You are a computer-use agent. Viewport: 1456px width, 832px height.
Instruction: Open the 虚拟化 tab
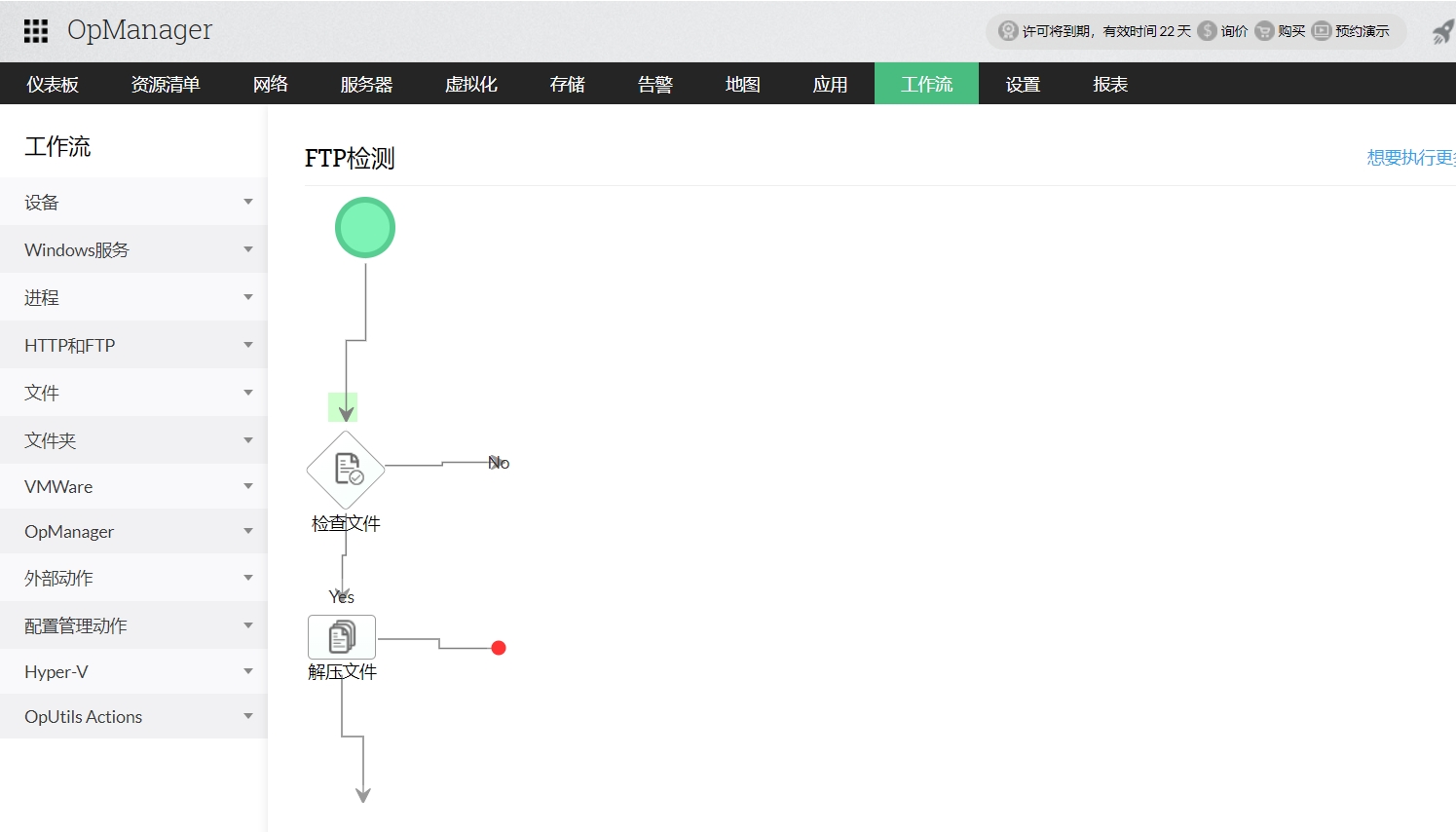click(471, 84)
